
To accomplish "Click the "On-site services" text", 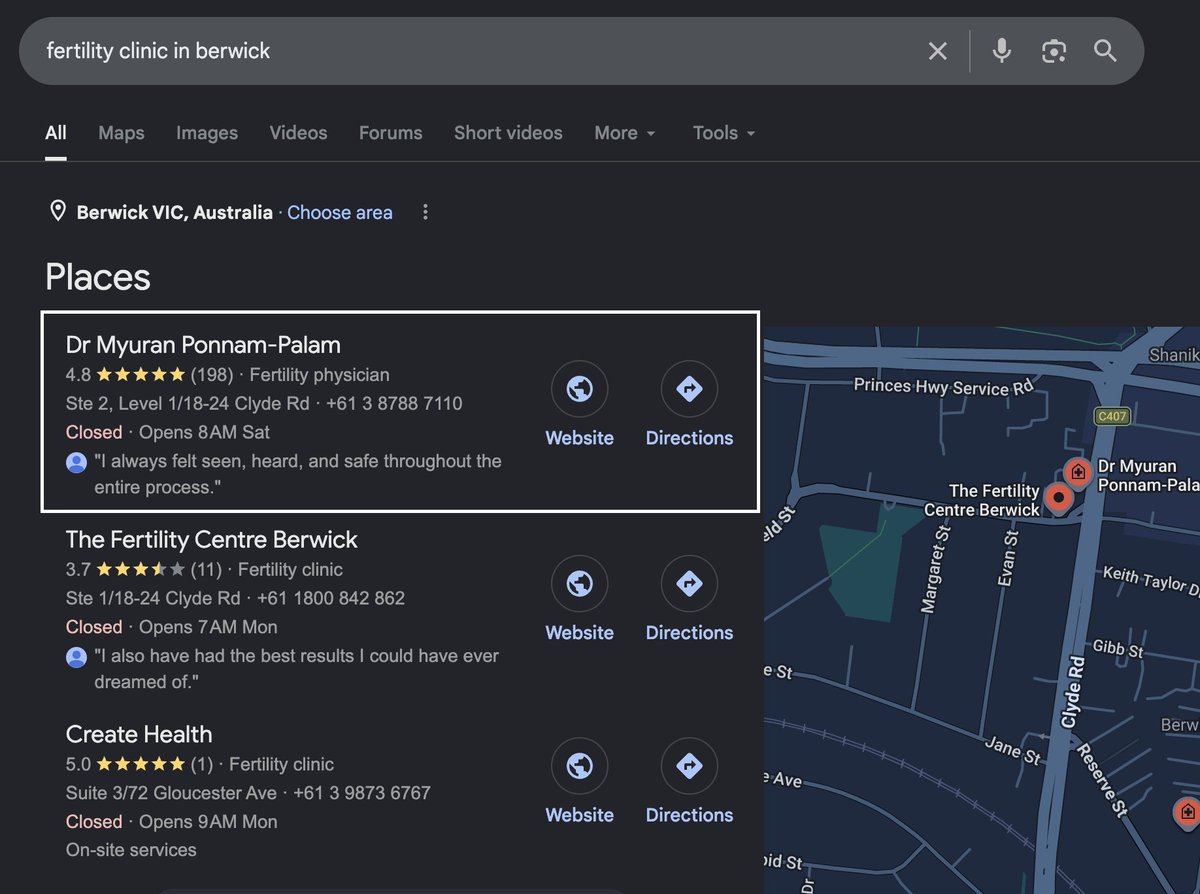I will click(131, 850).
